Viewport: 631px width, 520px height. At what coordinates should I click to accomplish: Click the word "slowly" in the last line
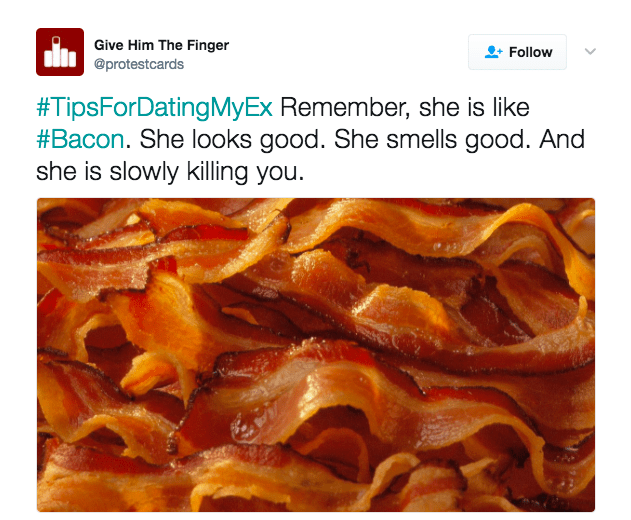[144, 172]
